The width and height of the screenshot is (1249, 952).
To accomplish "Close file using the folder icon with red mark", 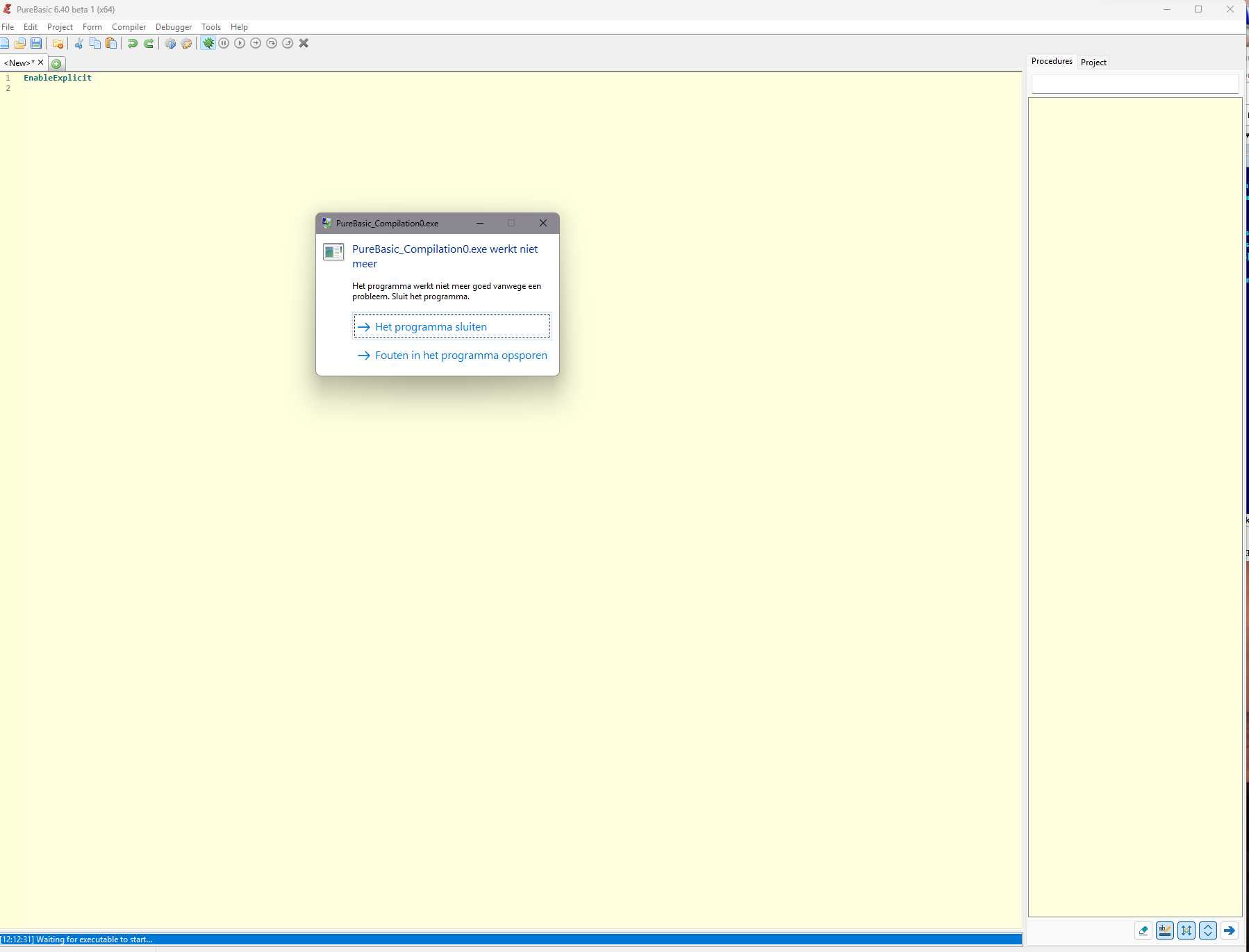I will point(58,43).
